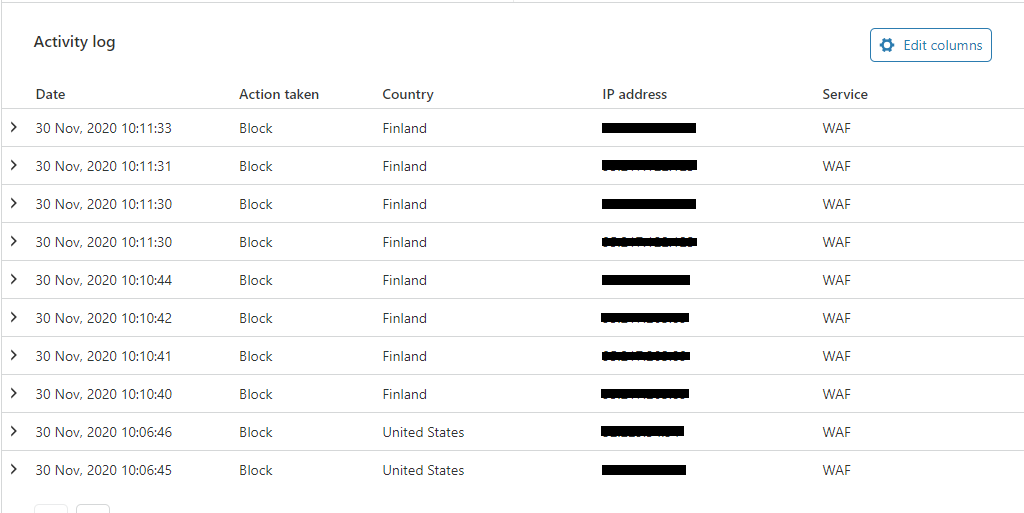The width and height of the screenshot is (1024, 513).
Task: Expand the 10:11:31 log entry chevron
Action: [14, 165]
